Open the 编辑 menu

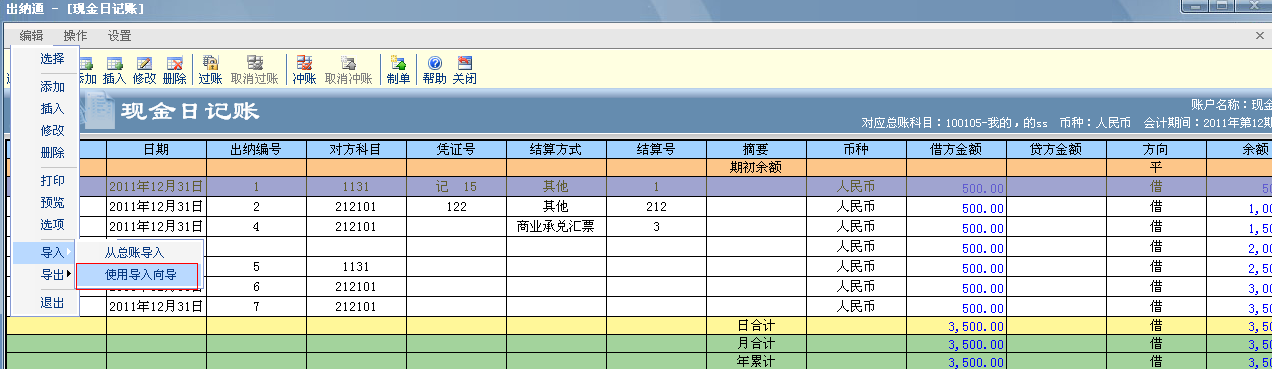pos(31,36)
